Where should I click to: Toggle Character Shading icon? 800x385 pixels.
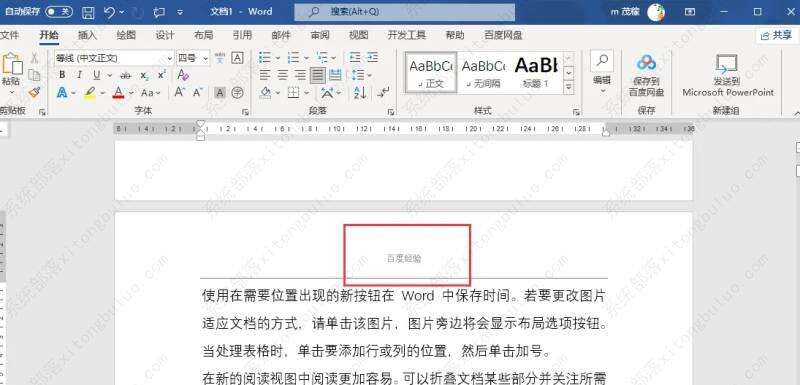pyautogui.click(x=220, y=92)
